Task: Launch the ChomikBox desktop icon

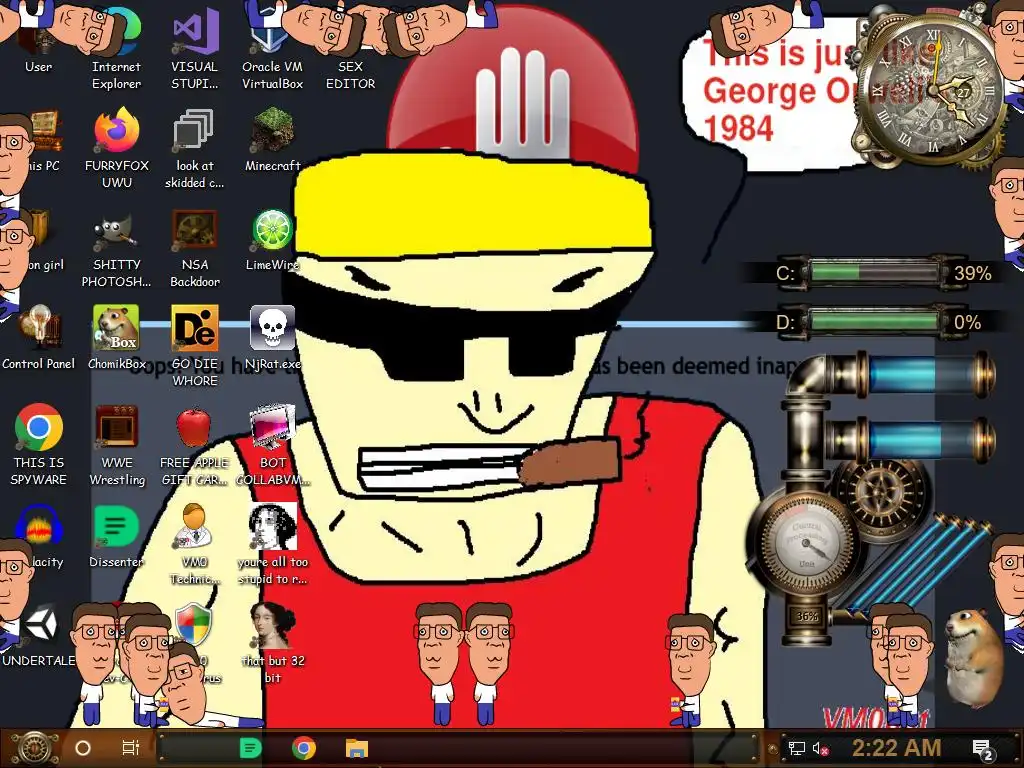Action: tap(116, 338)
